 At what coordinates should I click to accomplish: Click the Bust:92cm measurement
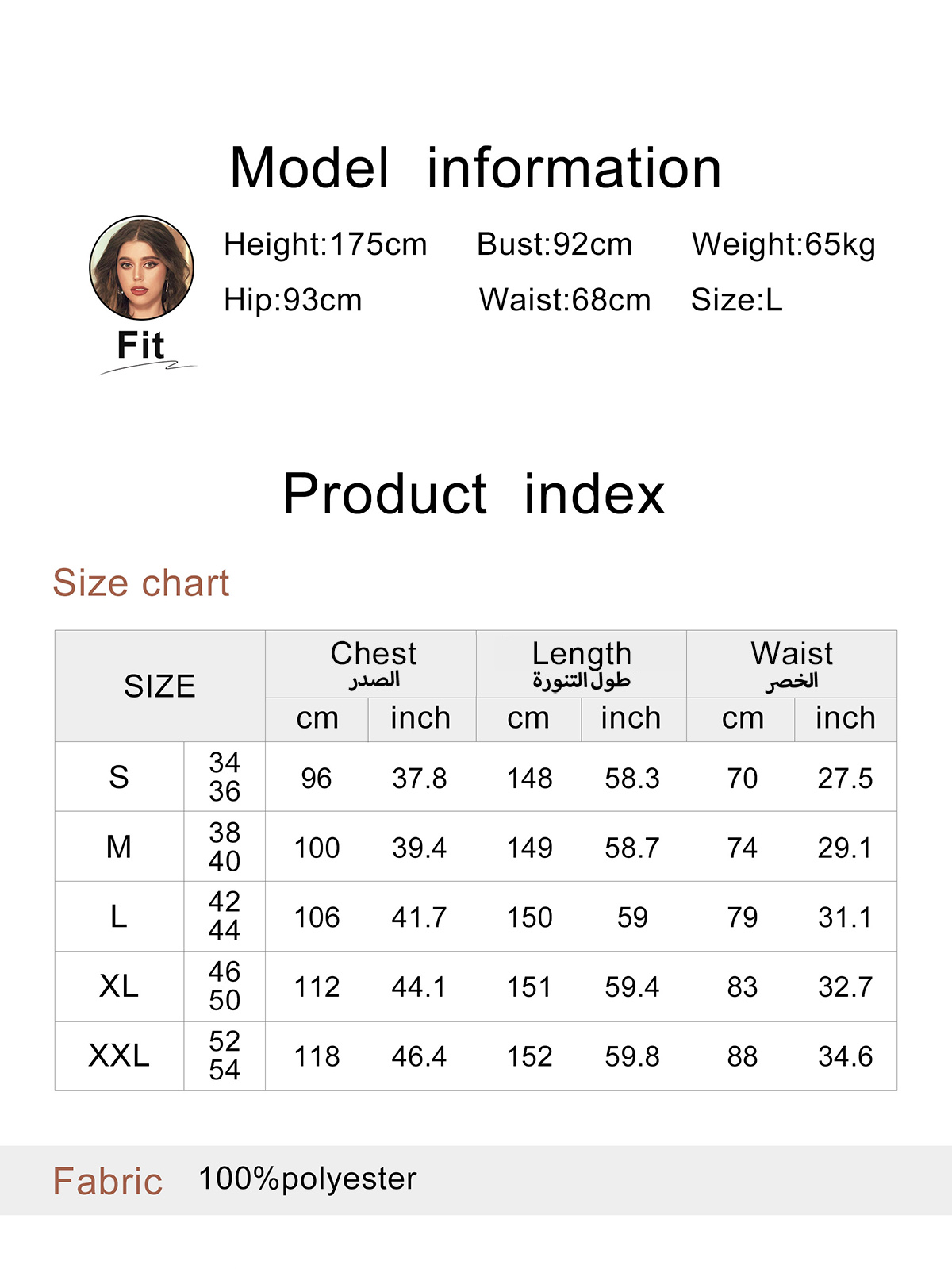coord(555,244)
